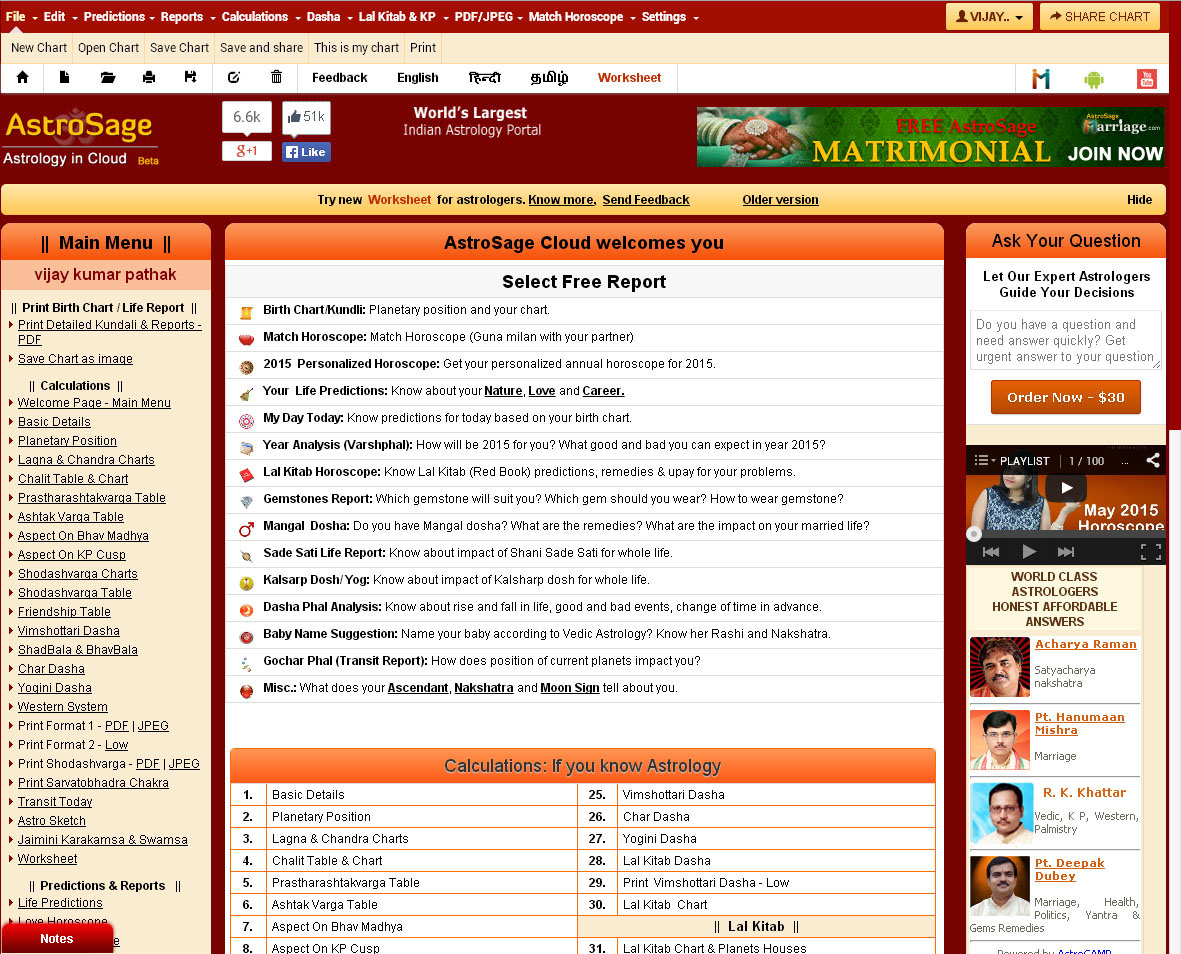
Task: Select Print submenu item
Action: pos(423,47)
